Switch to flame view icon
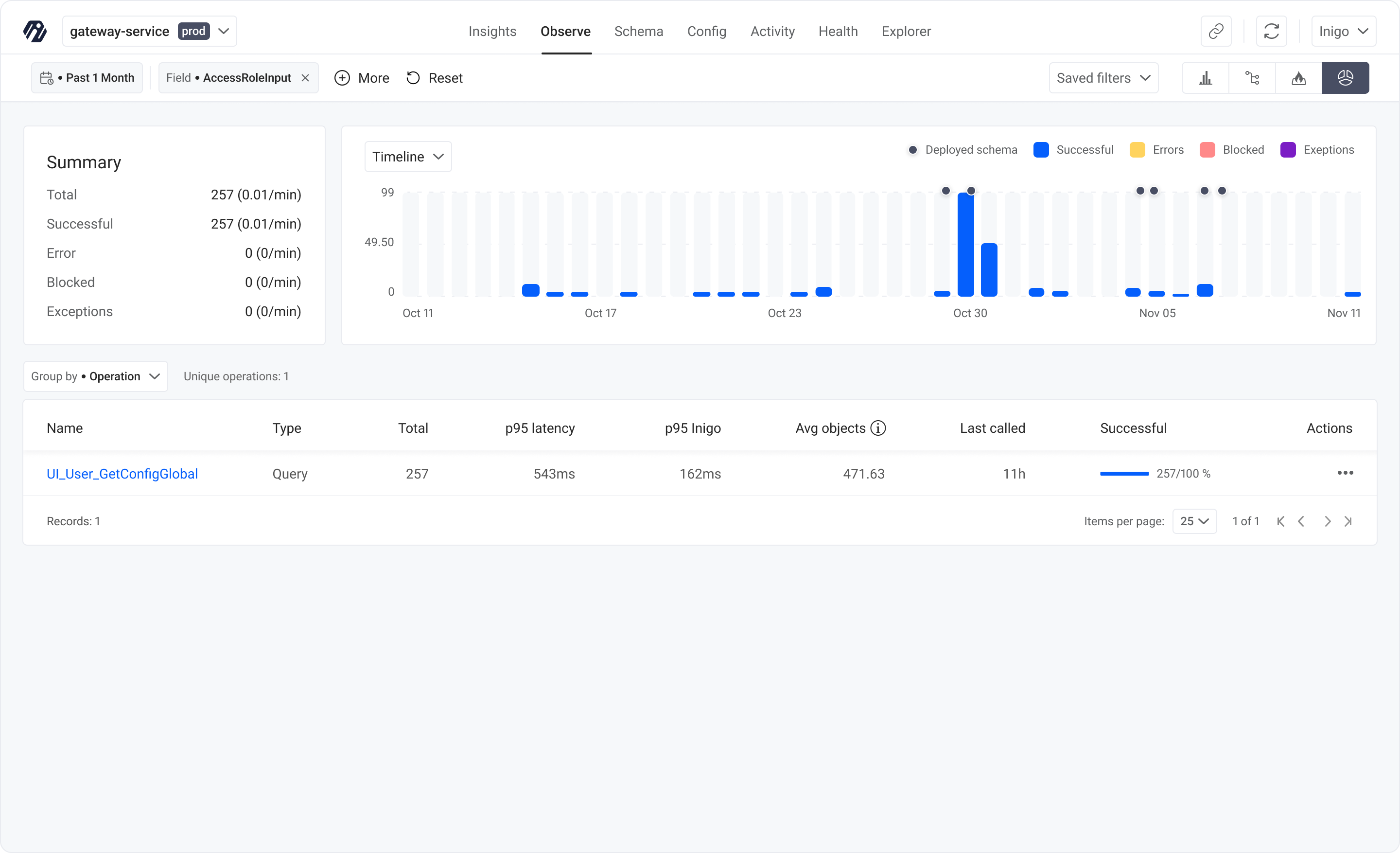The image size is (1400, 853). [x=1299, y=78]
